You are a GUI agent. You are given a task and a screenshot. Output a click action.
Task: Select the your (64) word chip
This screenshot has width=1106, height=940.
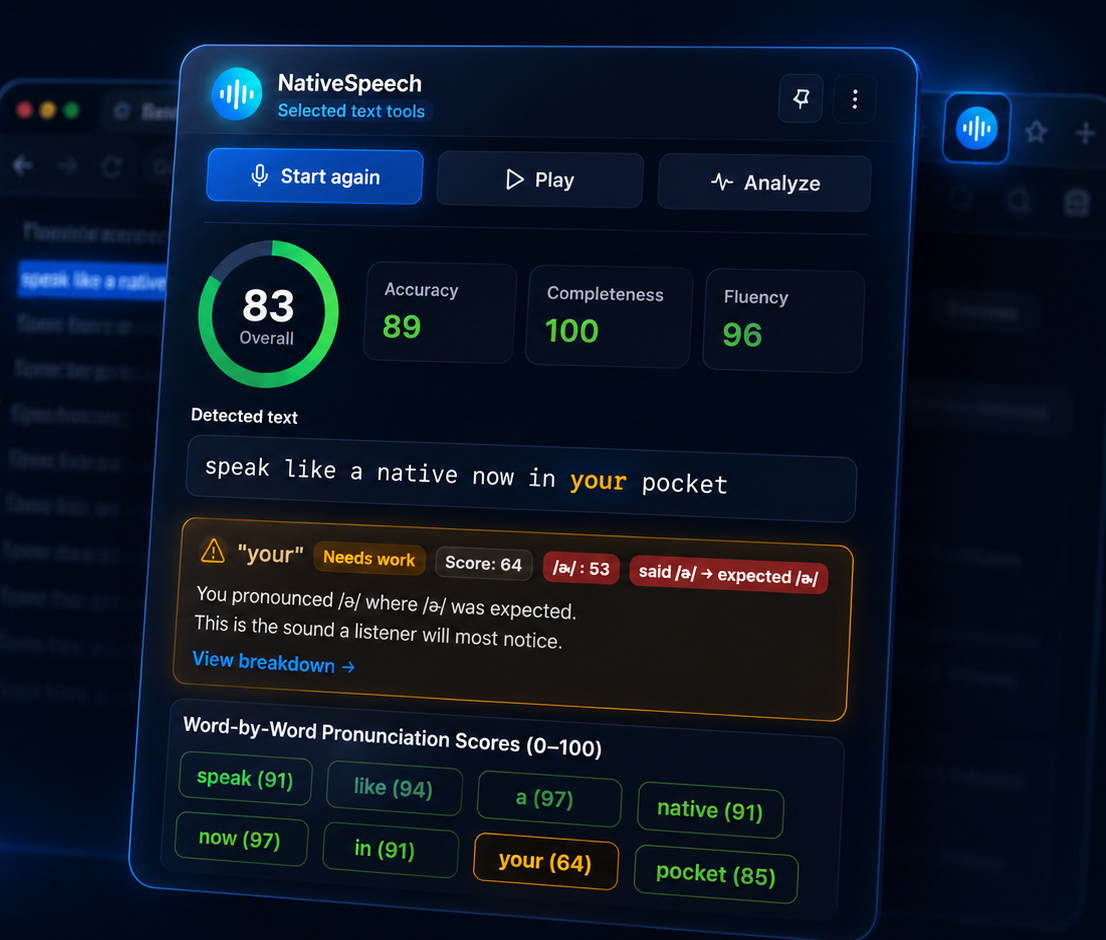[x=545, y=861]
